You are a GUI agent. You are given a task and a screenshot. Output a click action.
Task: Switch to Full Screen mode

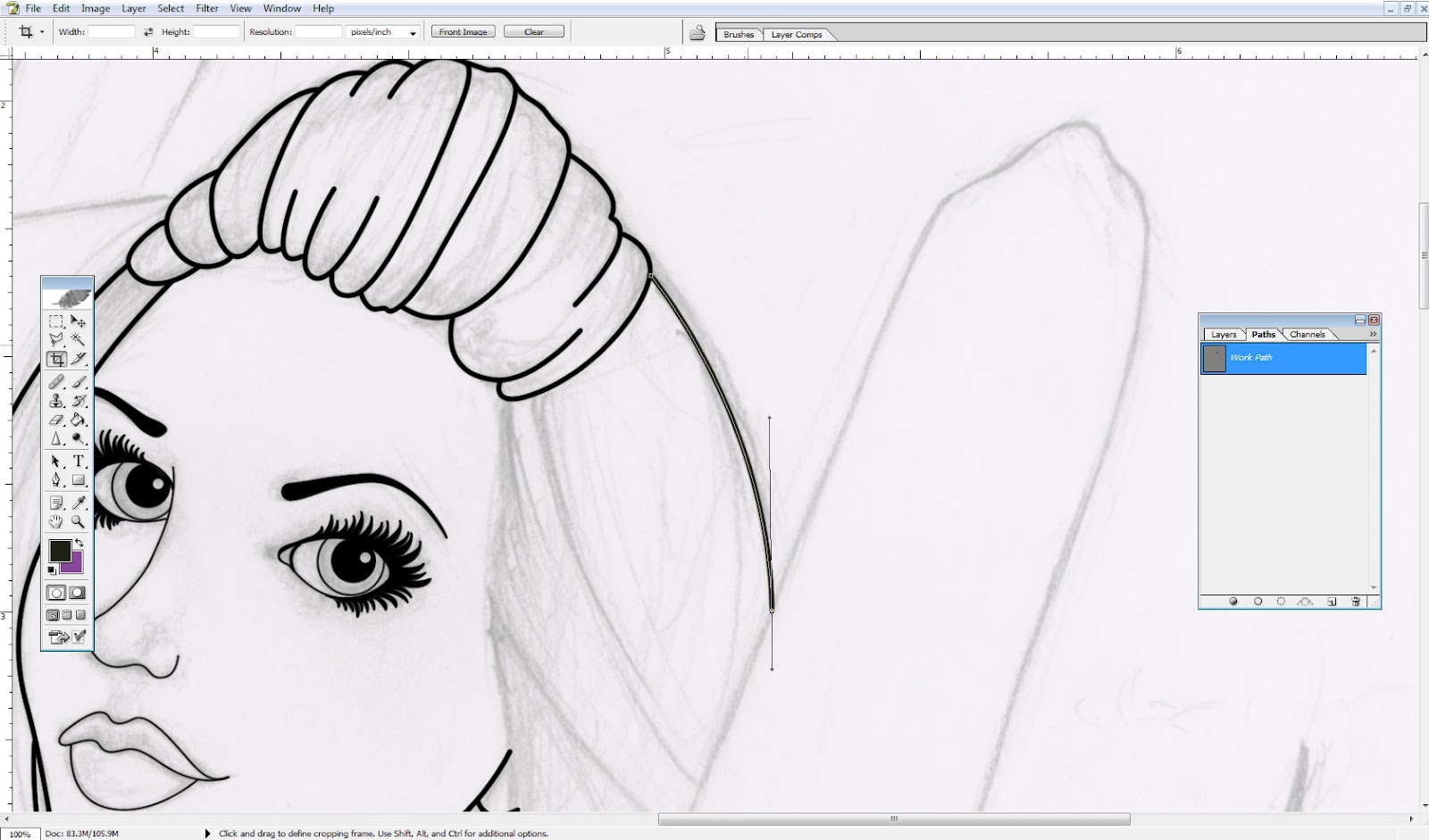80,614
